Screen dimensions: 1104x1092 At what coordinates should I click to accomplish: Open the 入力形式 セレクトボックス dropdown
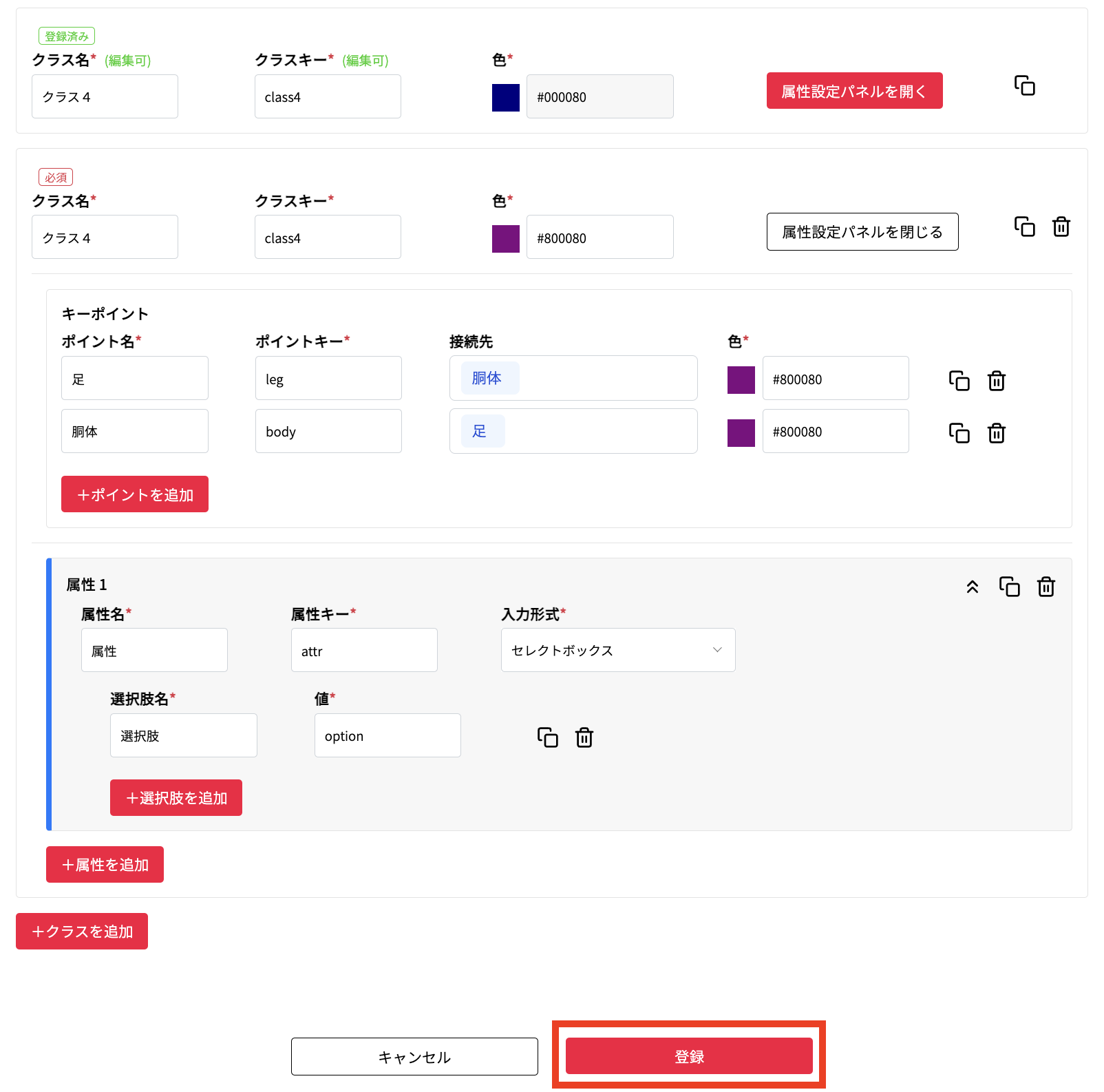[x=618, y=650]
